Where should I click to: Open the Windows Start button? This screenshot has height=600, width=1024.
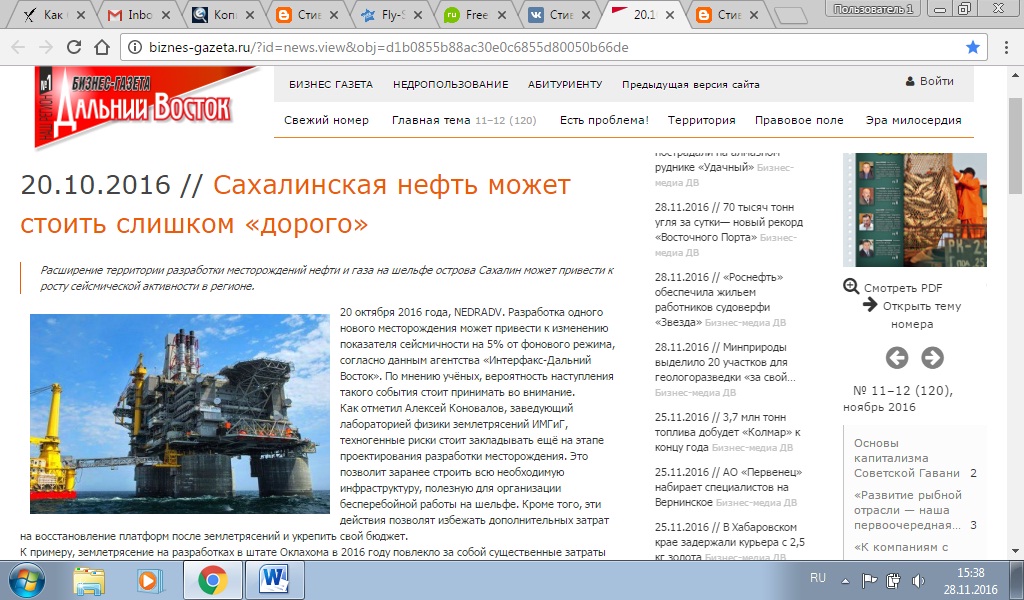point(25,580)
